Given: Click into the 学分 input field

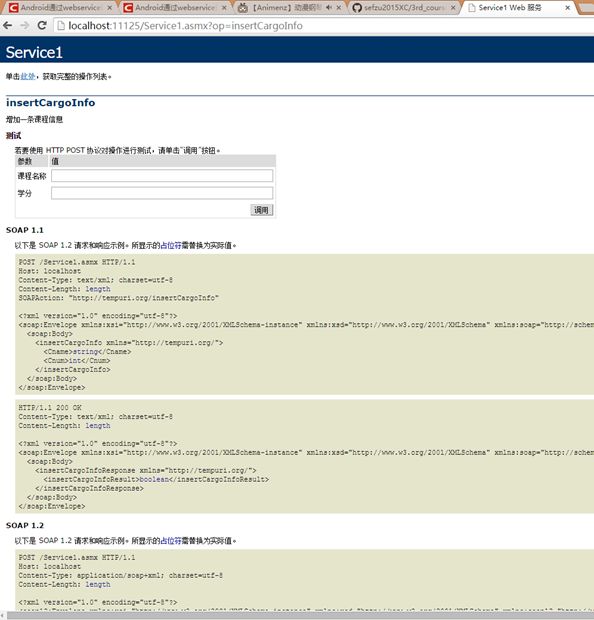Looking at the screenshot, I should 162,193.
